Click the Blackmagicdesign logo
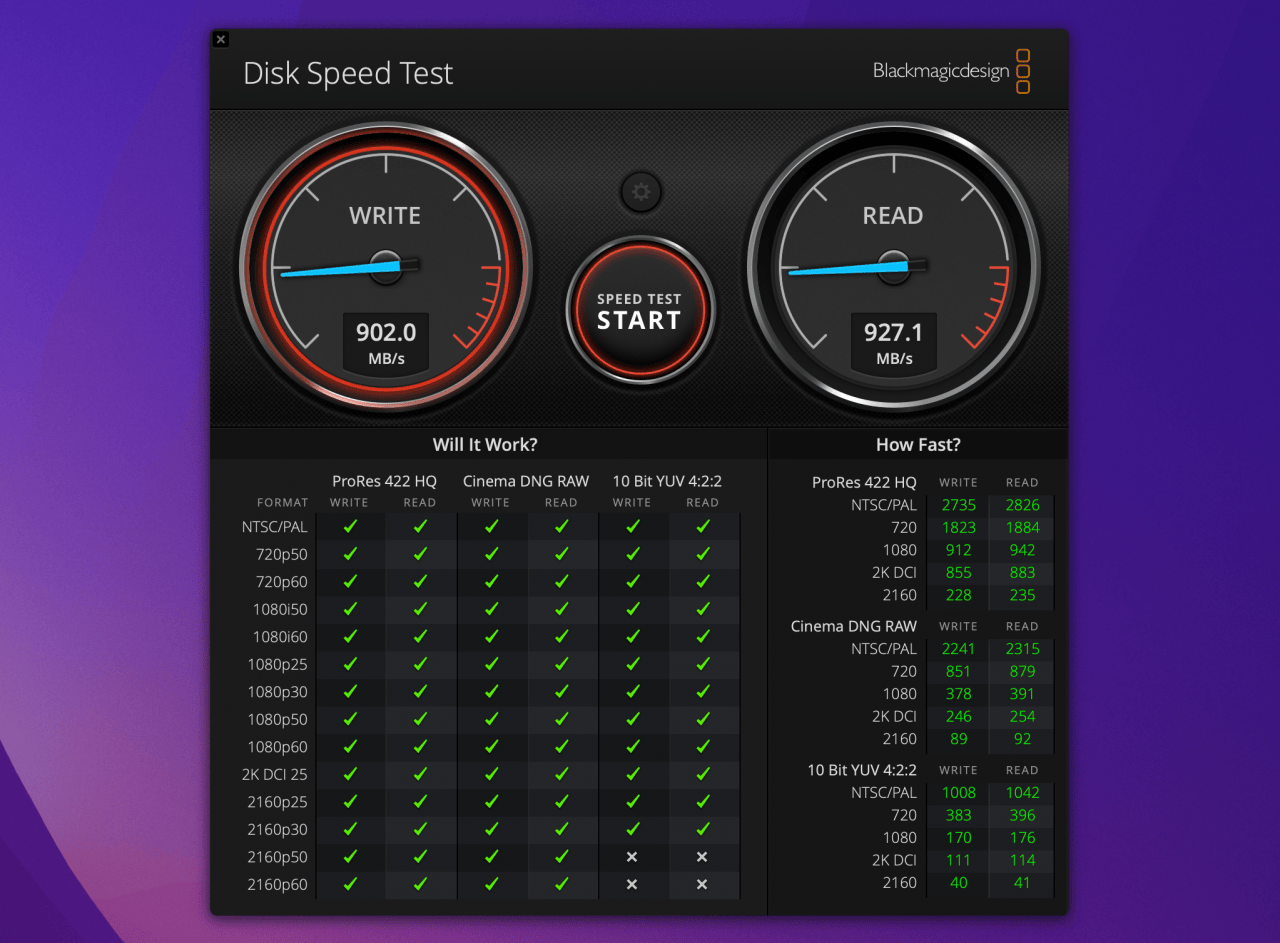 click(951, 71)
